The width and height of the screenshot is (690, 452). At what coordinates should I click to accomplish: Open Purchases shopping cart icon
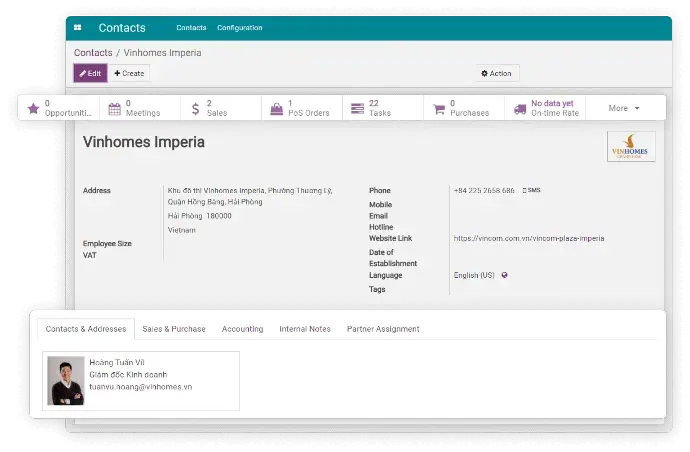tap(438, 108)
